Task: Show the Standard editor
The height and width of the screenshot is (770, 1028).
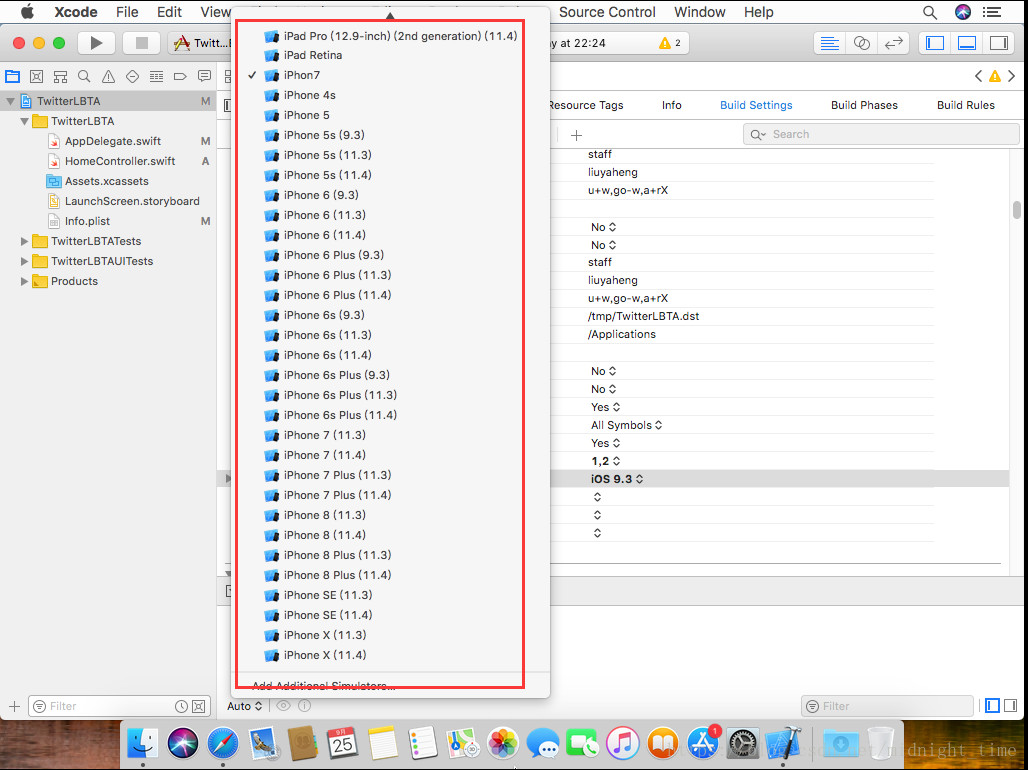Action: pos(829,43)
